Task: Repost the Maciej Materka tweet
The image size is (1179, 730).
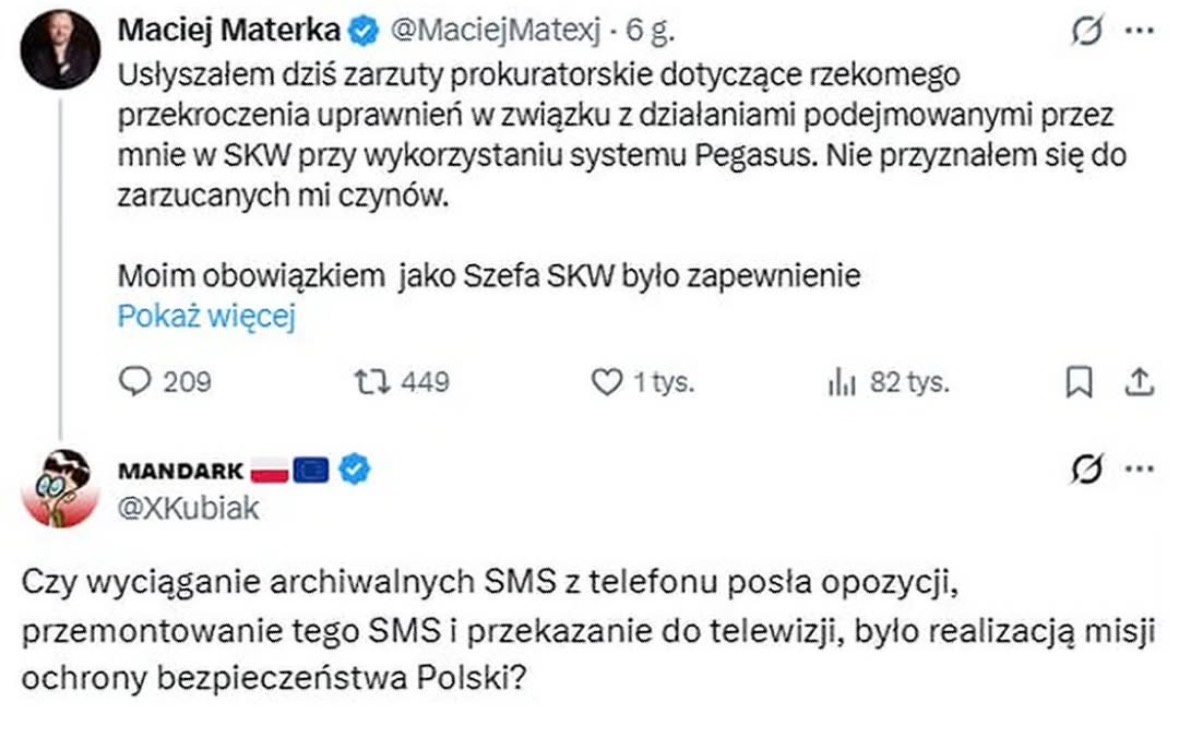Action: tap(369, 382)
